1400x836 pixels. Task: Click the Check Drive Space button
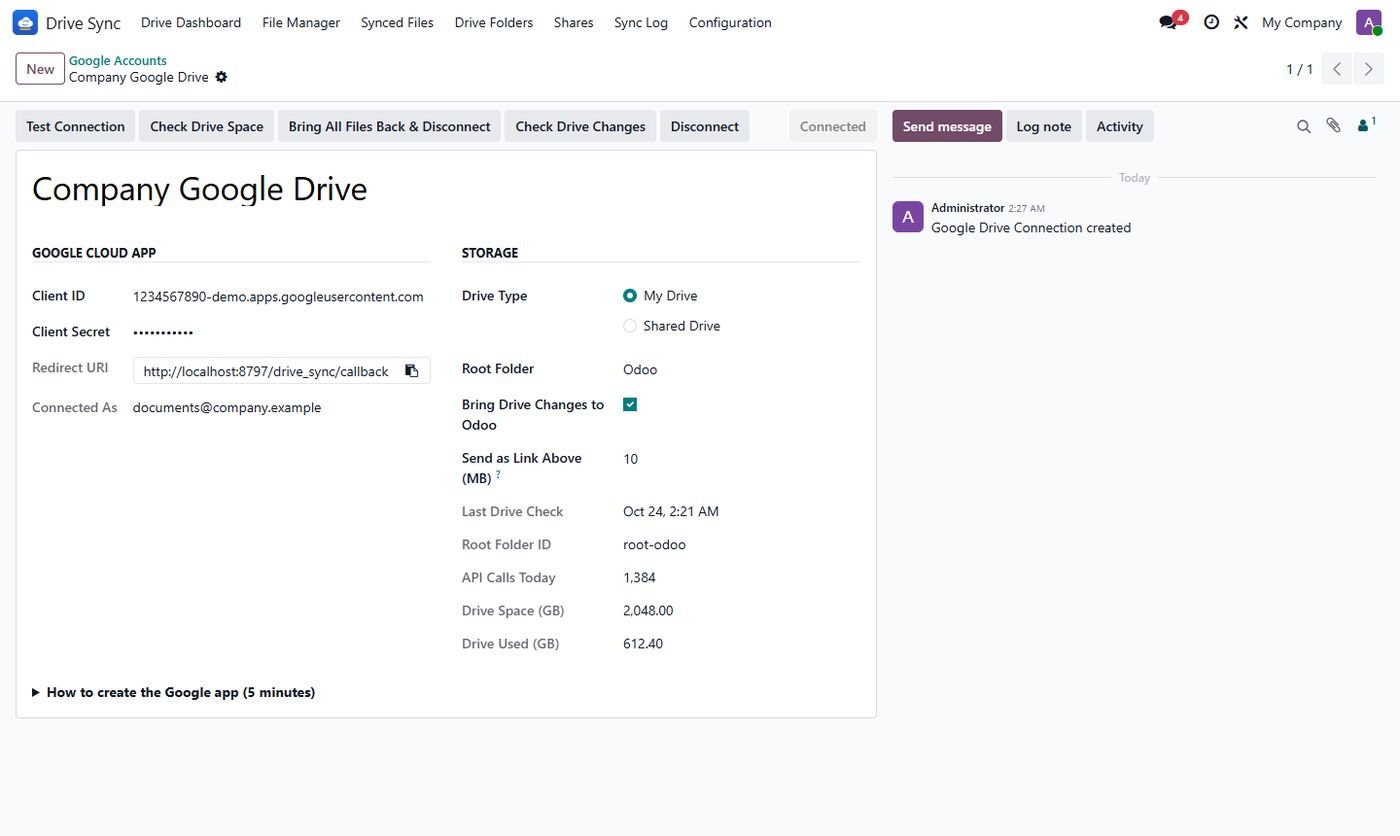pos(207,126)
